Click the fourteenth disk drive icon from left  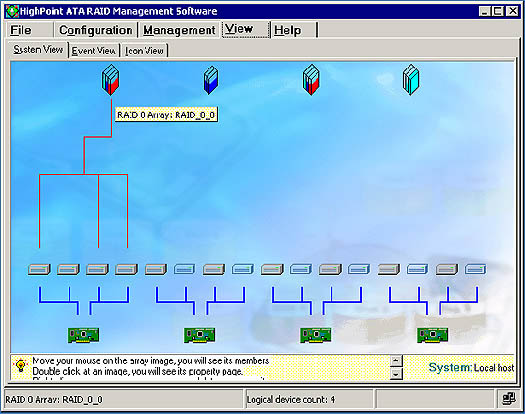coord(418,269)
